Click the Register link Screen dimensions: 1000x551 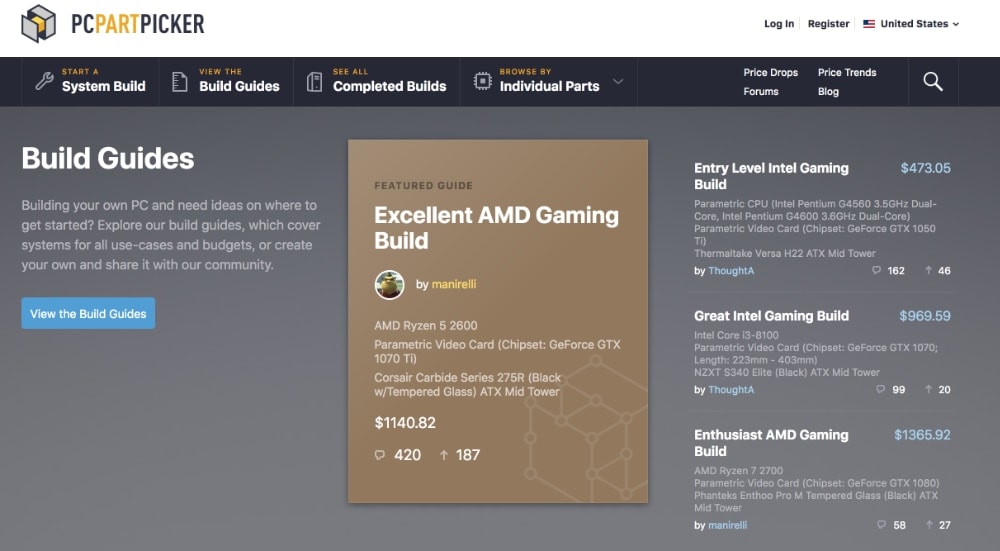(828, 24)
